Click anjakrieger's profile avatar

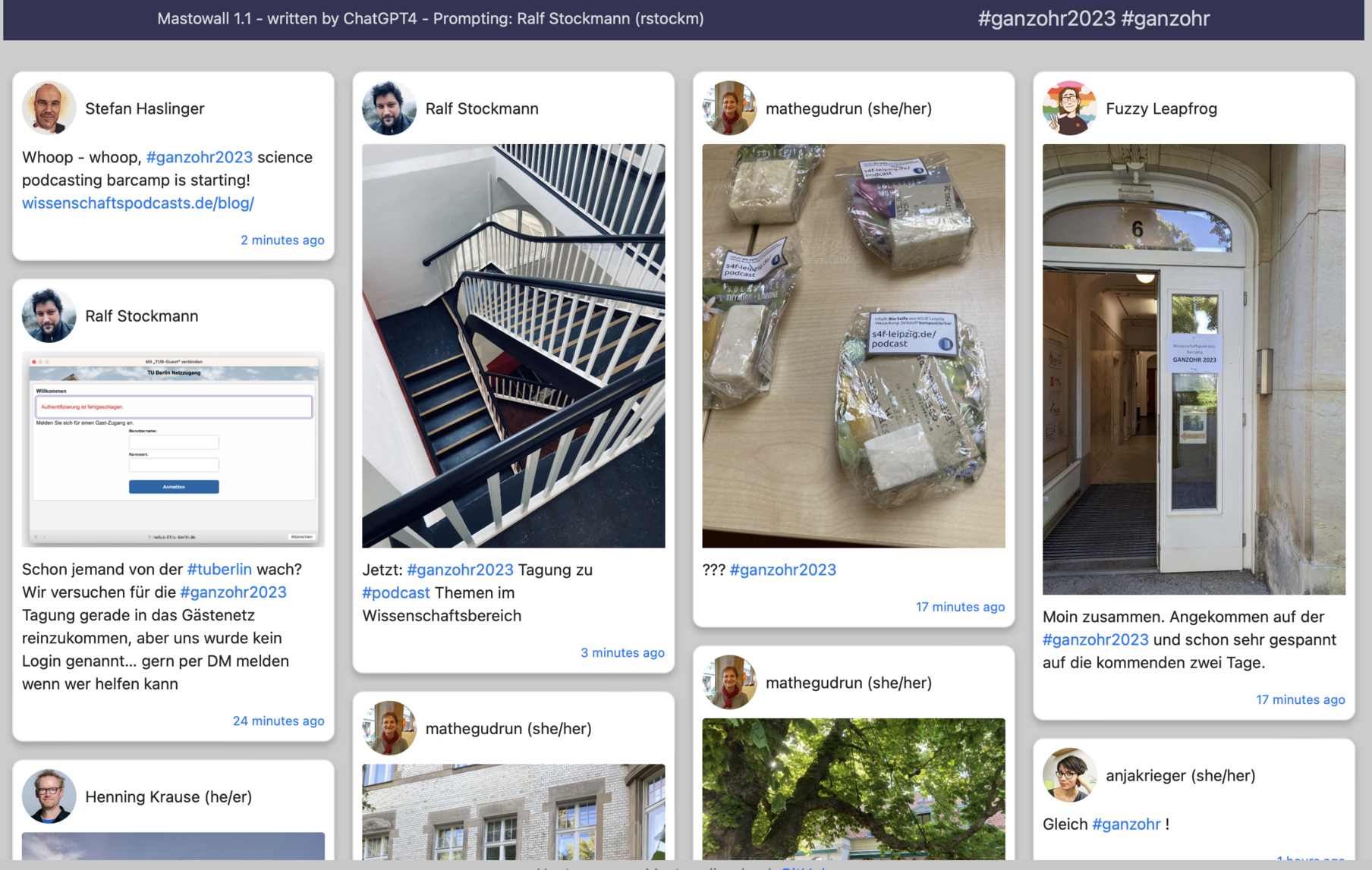click(x=1069, y=775)
